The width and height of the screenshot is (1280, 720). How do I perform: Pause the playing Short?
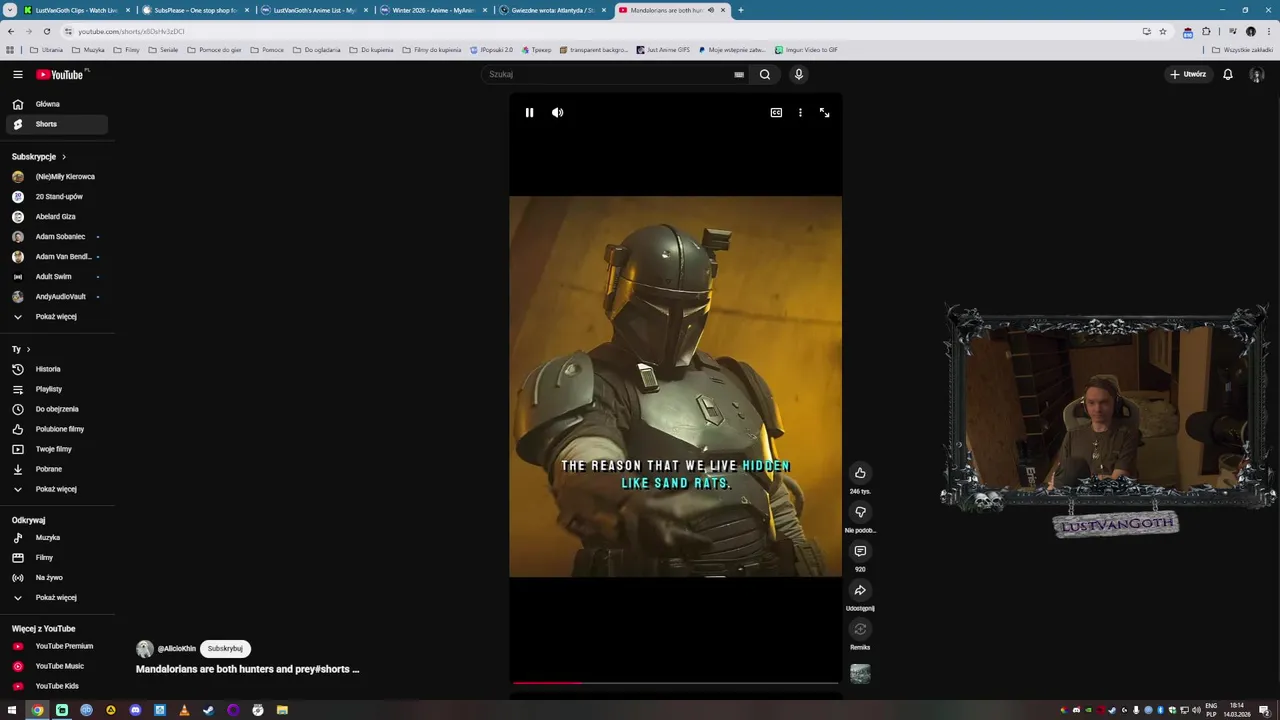click(x=529, y=113)
